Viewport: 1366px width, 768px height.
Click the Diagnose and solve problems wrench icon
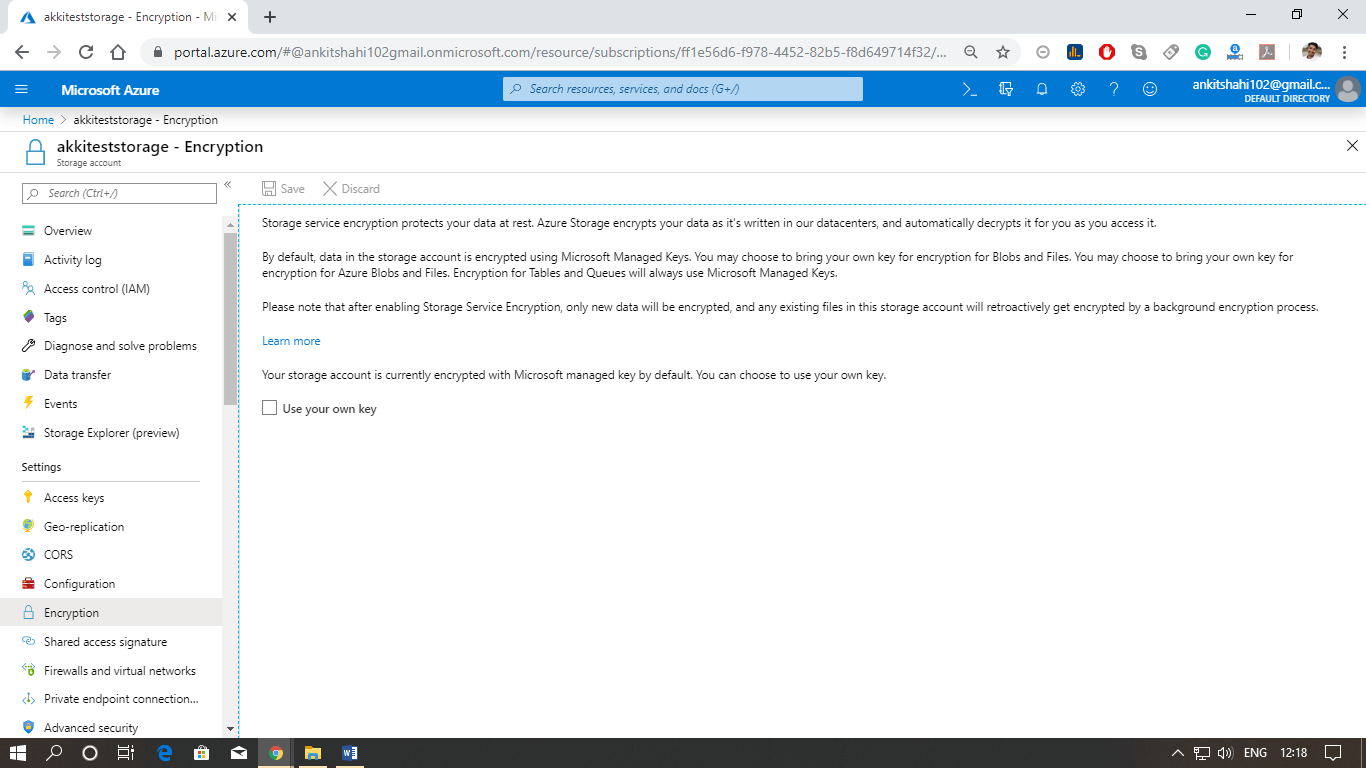click(x=29, y=346)
